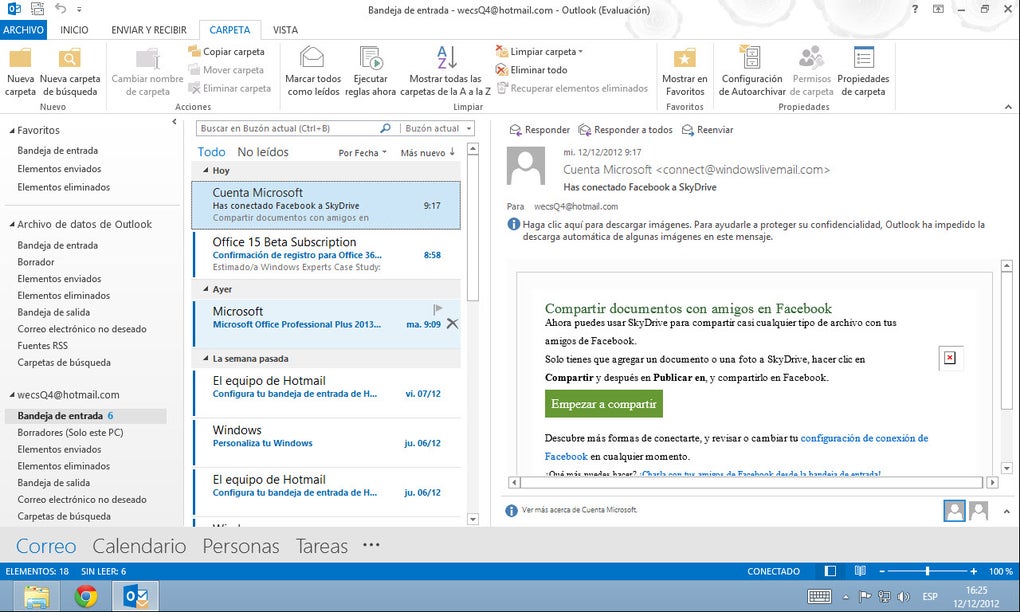The image size is (1020, 612).
Task: Go to Personas
Action: 241,546
